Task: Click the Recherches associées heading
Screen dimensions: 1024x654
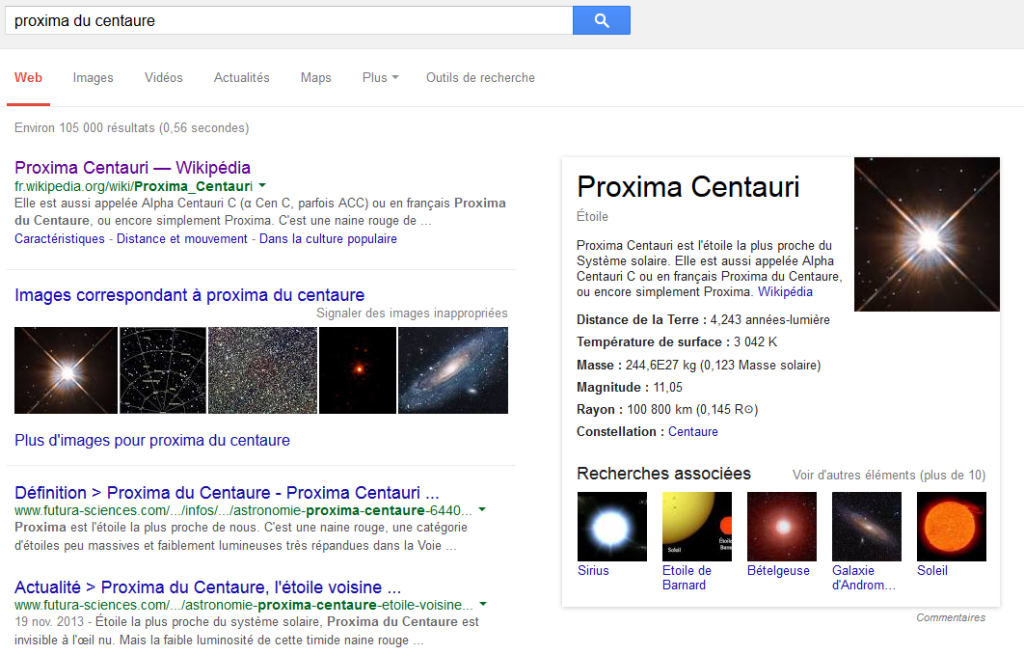Action: (664, 474)
